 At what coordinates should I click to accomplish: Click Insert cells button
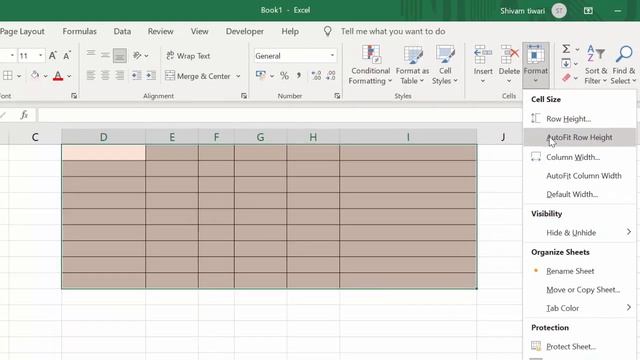click(483, 65)
